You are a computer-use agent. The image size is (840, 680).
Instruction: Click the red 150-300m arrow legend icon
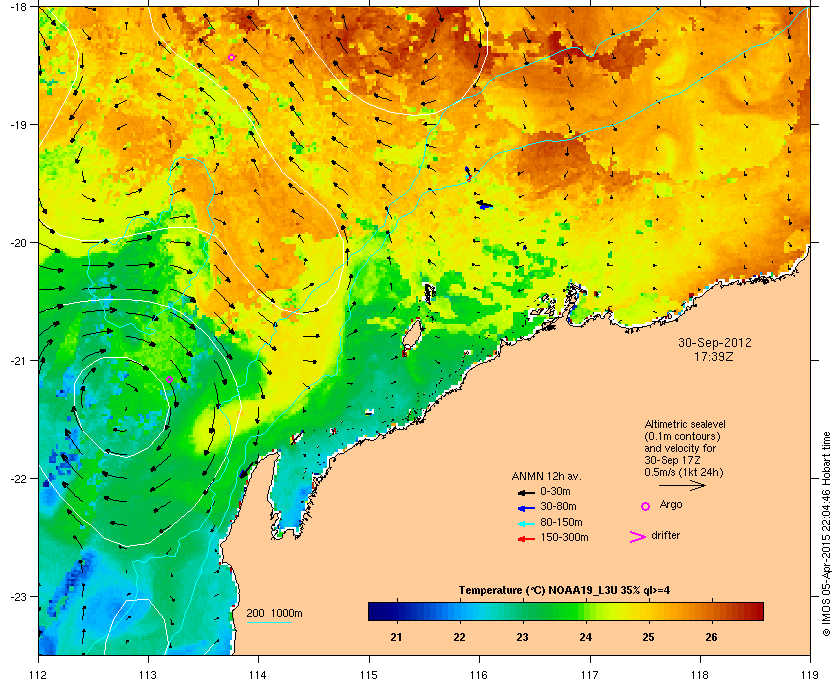pos(526,539)
